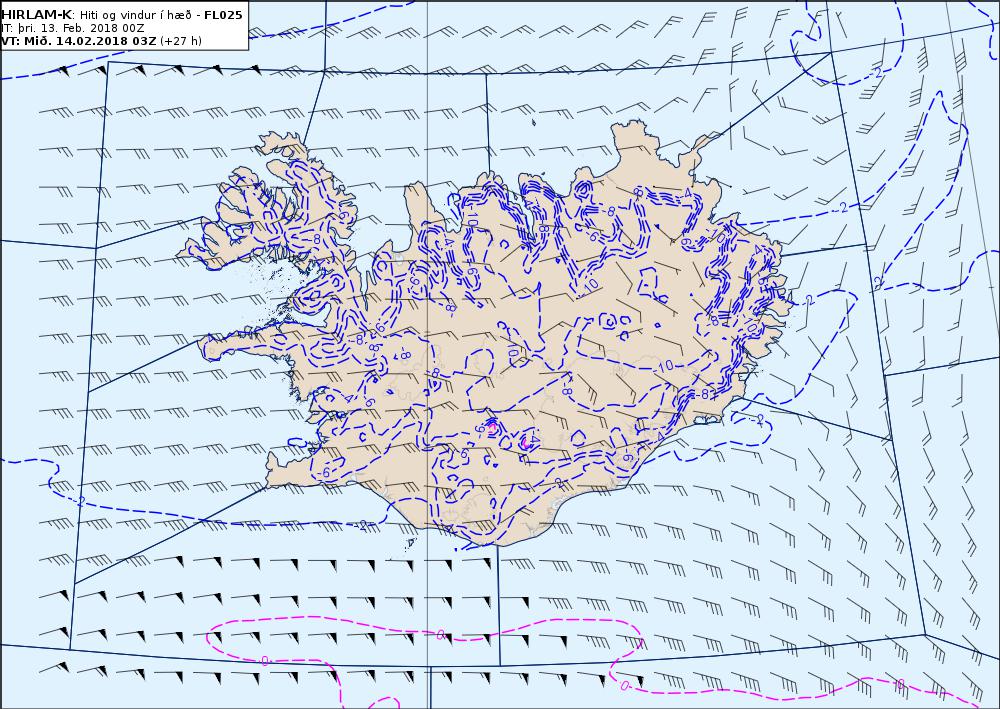Click the HIRLAM-K model name in header
This screenshot has height=709, width=1000.
pyautogui.click(x=37, y=15)
